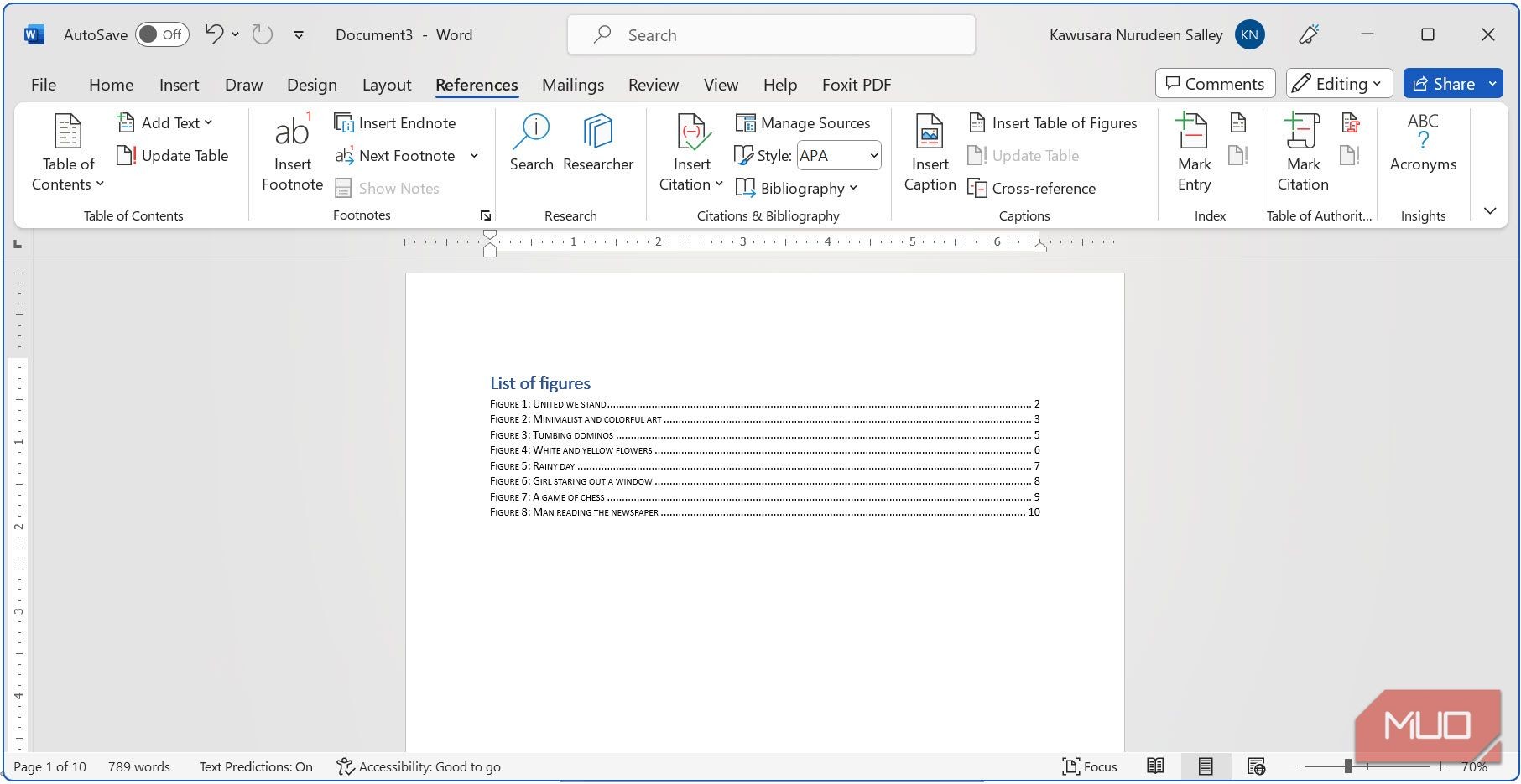Viewport: 1521px width, 784px height.
Task: Collapse the ribbon with chevron
Action: click(1490, 210)
